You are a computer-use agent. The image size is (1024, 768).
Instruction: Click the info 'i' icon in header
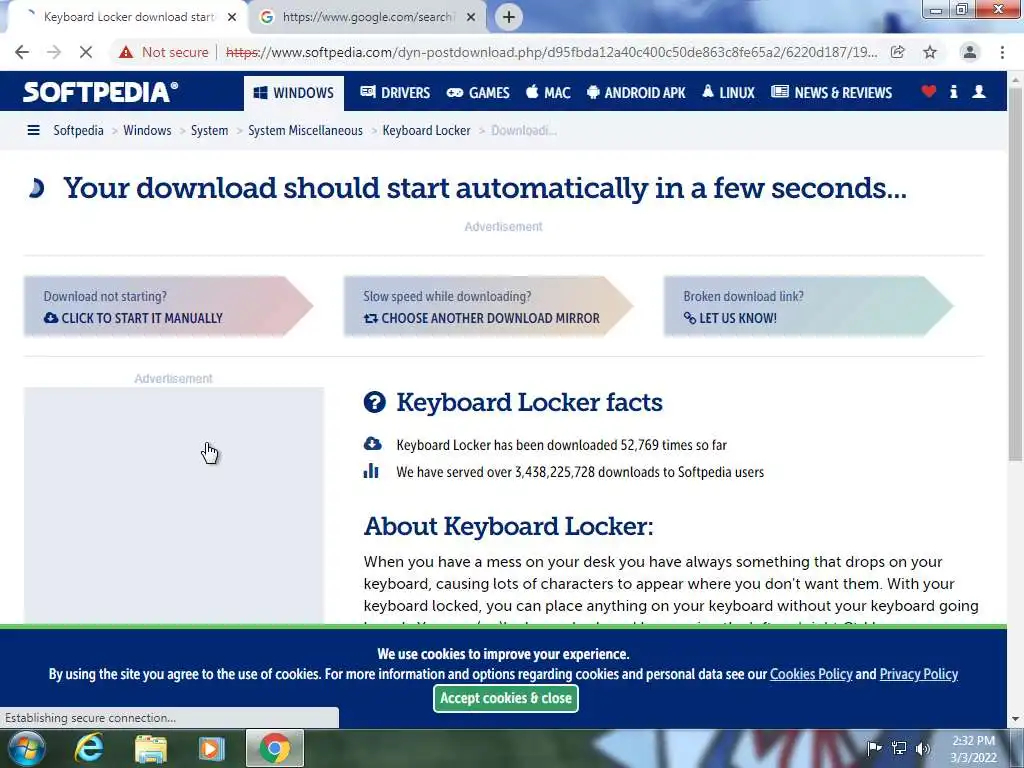[x=953, y=91]
